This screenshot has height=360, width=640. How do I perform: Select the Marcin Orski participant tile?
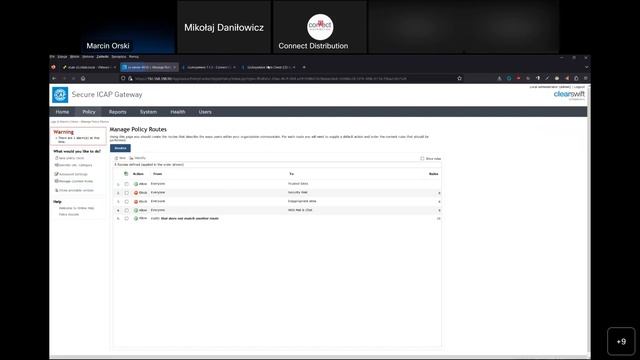(128, 27)
